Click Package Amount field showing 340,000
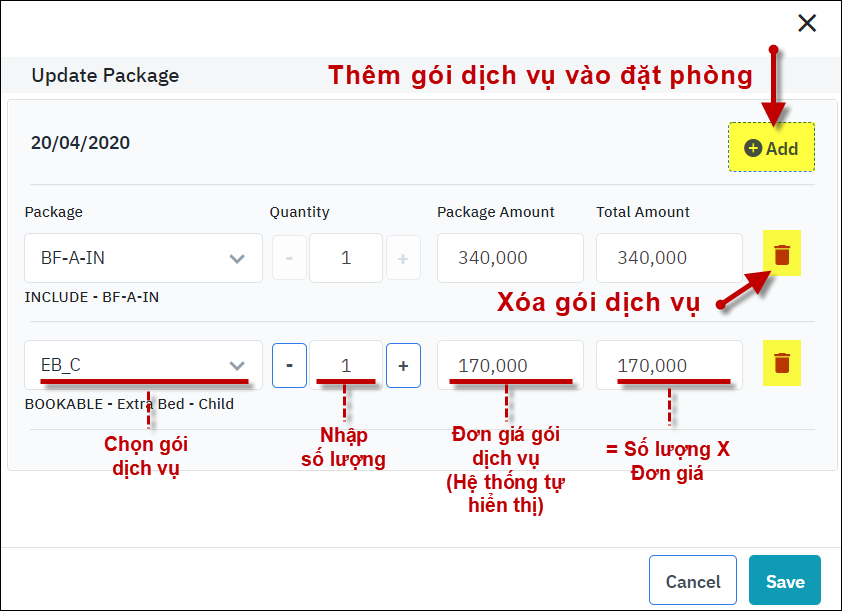The width and height of the screenshot is (842, 611). pyautogui.click(x=510, y=258)
